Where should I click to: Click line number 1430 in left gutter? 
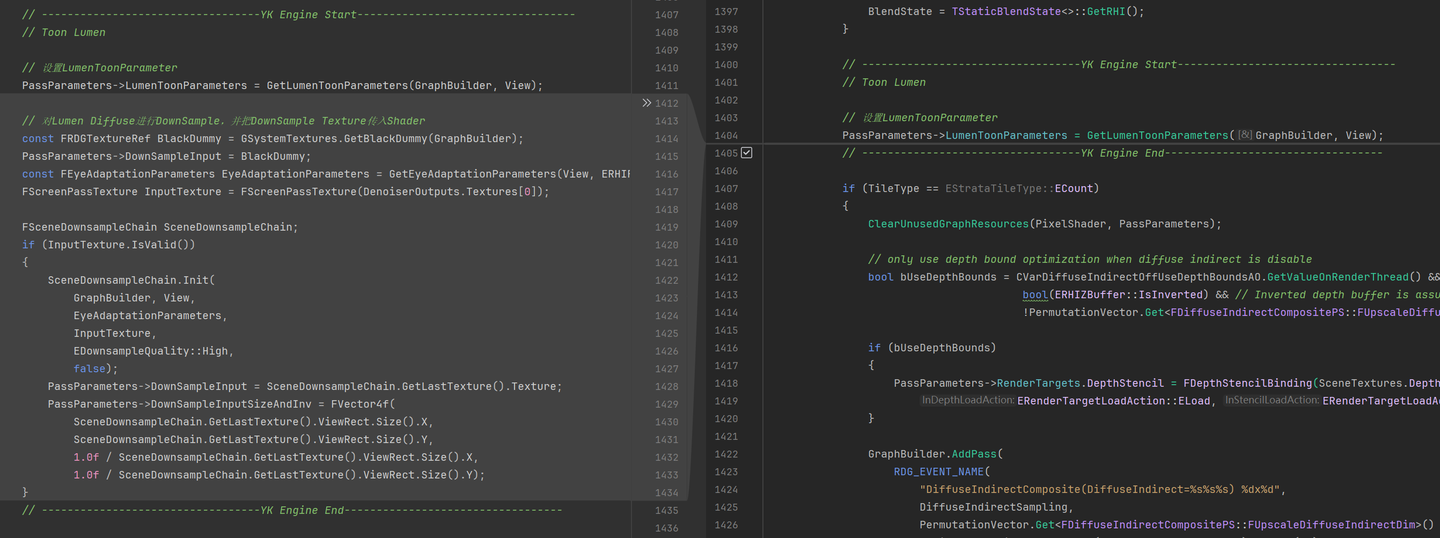666,422
